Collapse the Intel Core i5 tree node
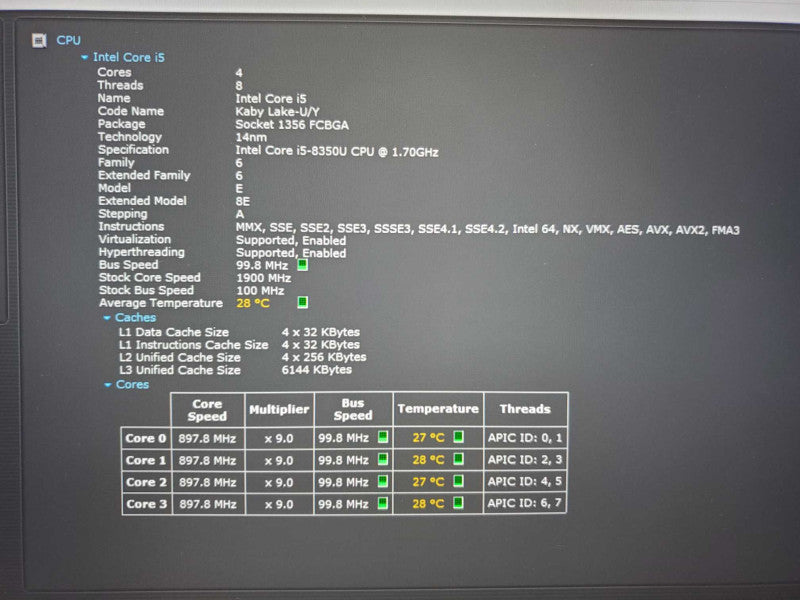Image resolution: width=800 pixels, height=600 pixels. point(84,58)
